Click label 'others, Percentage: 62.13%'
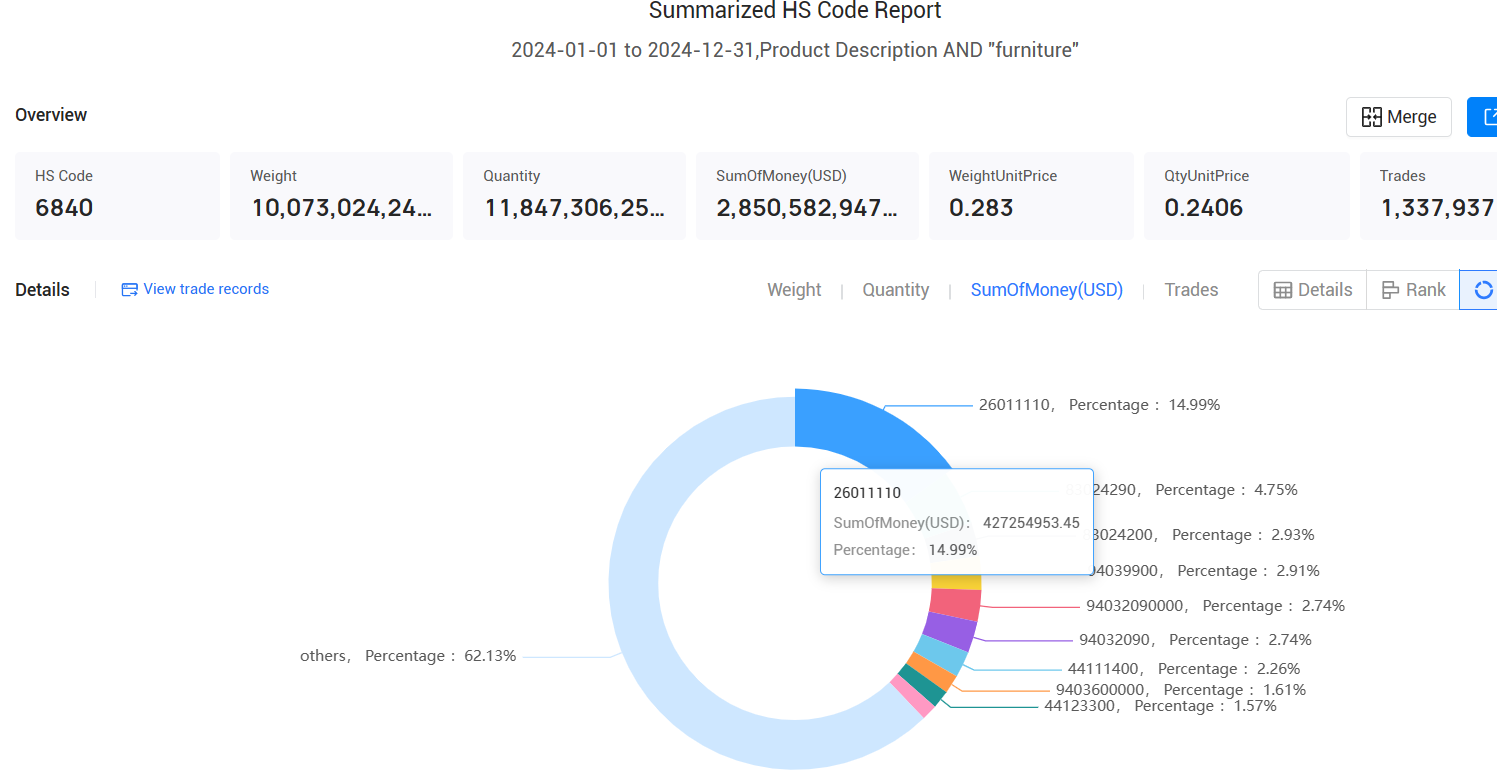1497x774 pixels. pos(408,656)
